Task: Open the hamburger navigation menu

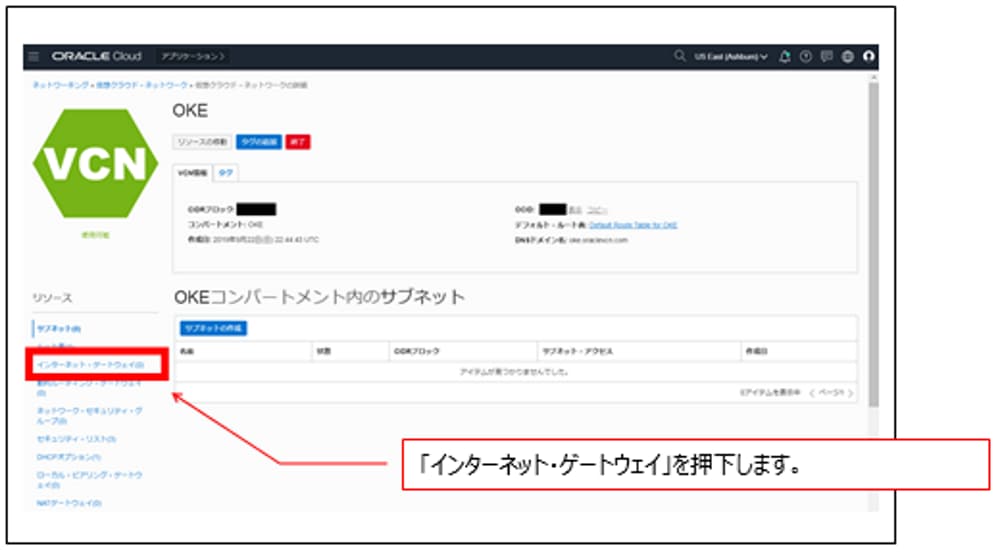Action: point(34,56)
